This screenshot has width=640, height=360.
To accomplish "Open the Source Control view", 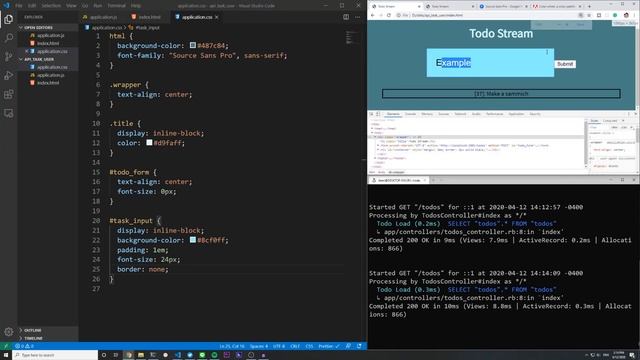I will tap(9, 57).
